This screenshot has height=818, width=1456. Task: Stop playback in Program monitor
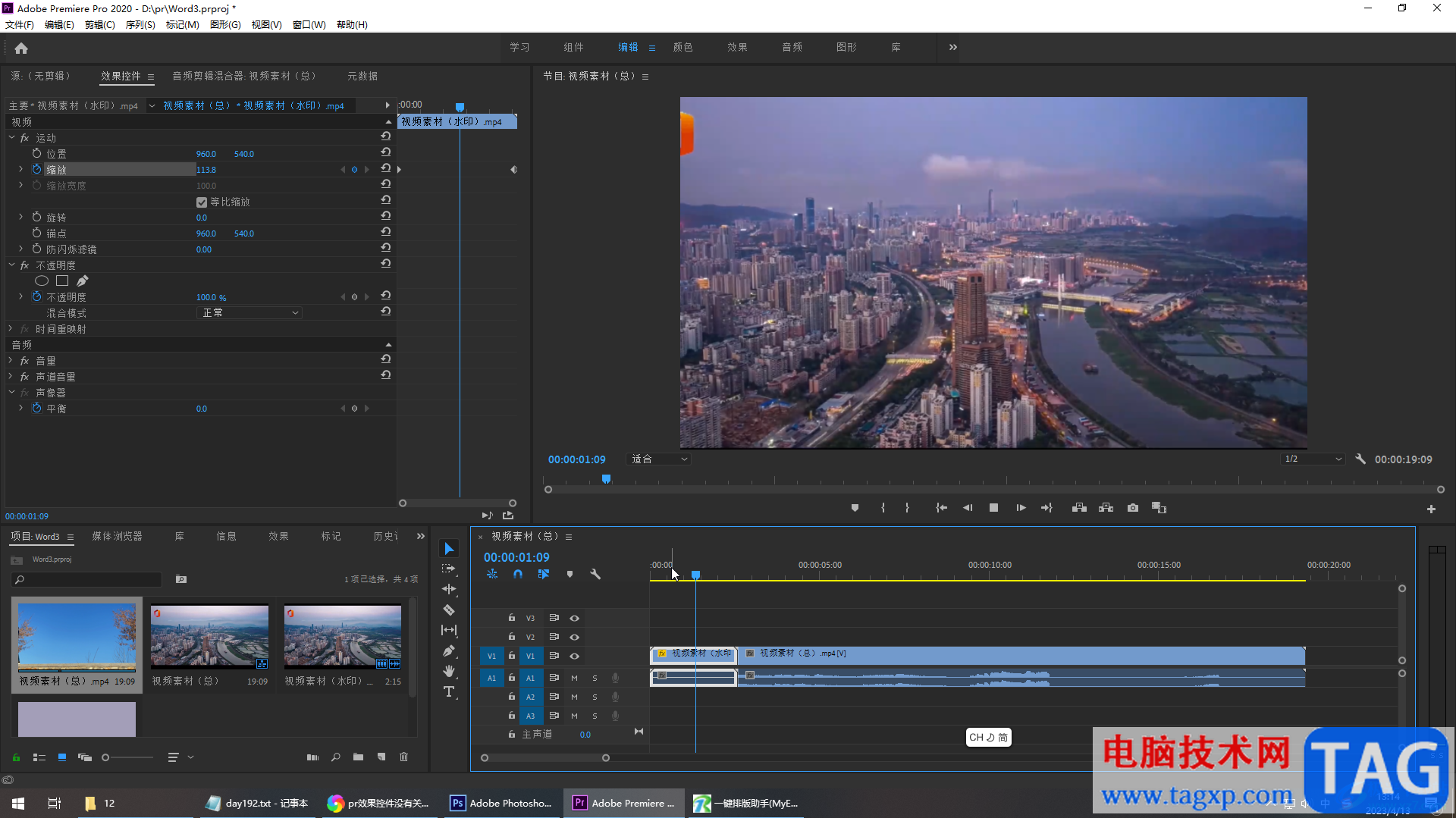993,508
